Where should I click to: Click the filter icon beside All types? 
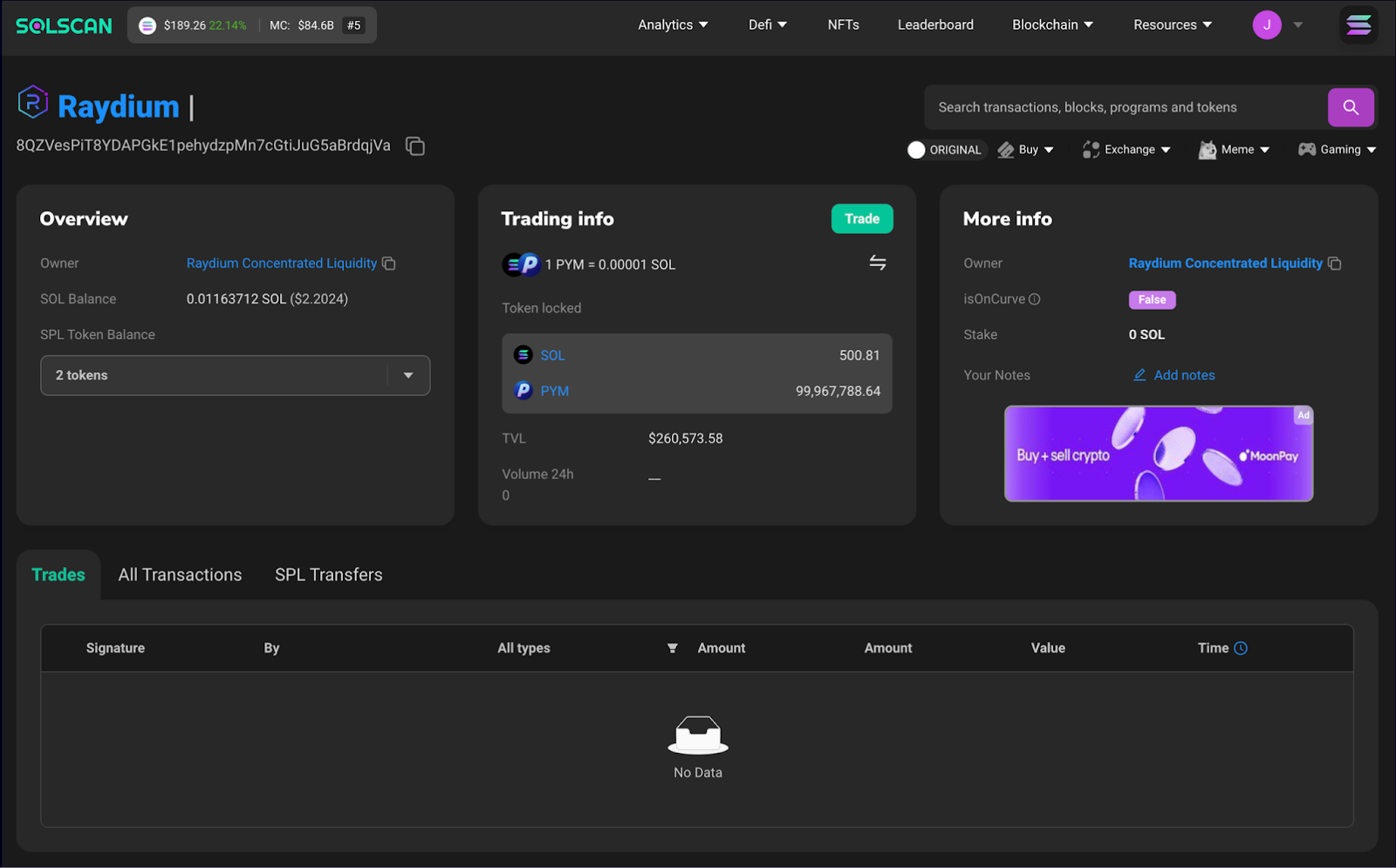tap(673, 648)
